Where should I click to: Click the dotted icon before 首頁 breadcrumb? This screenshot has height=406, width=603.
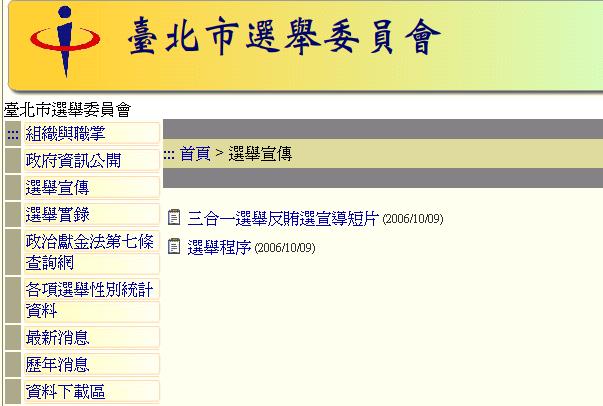[169, 155]
